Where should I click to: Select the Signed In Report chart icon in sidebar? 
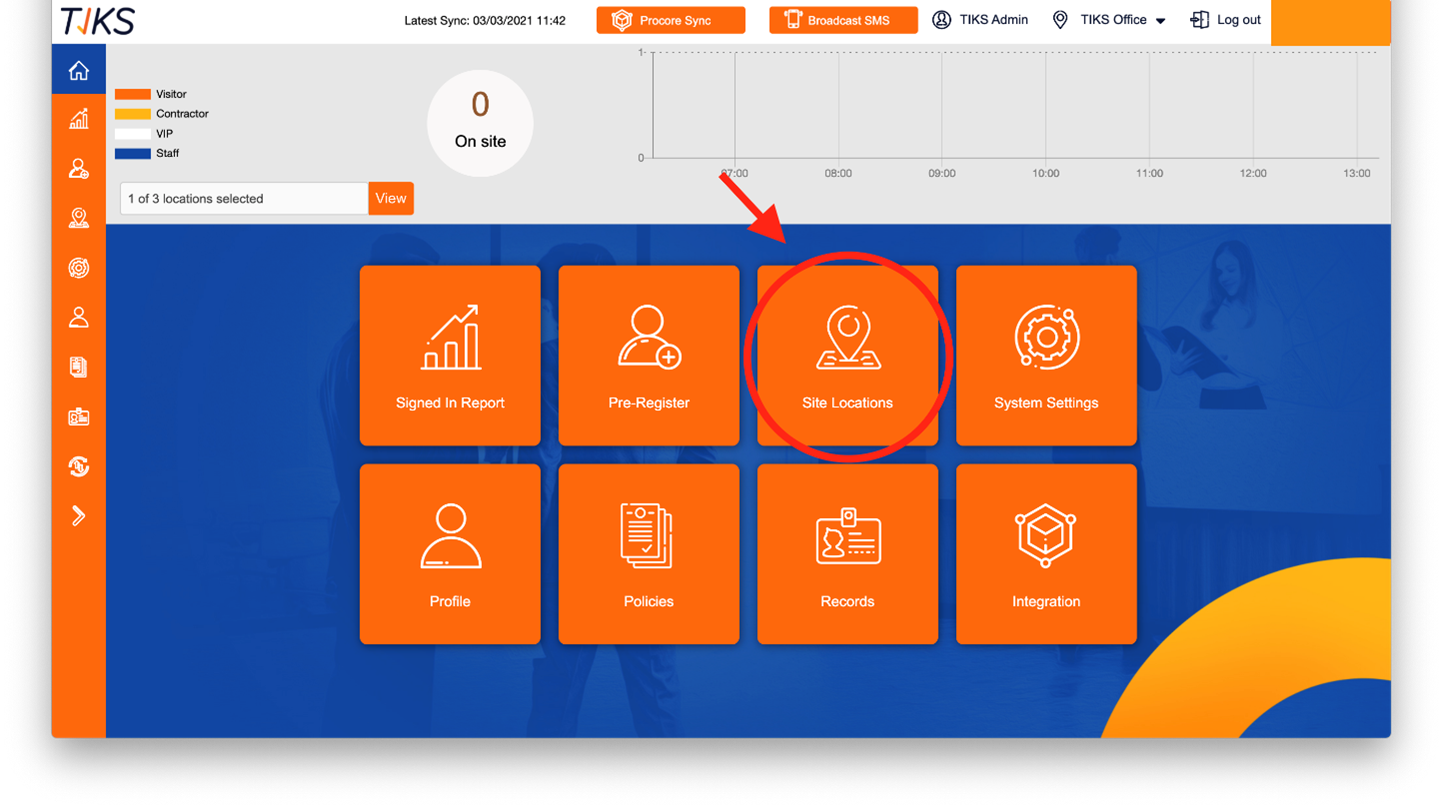point(78,119)
